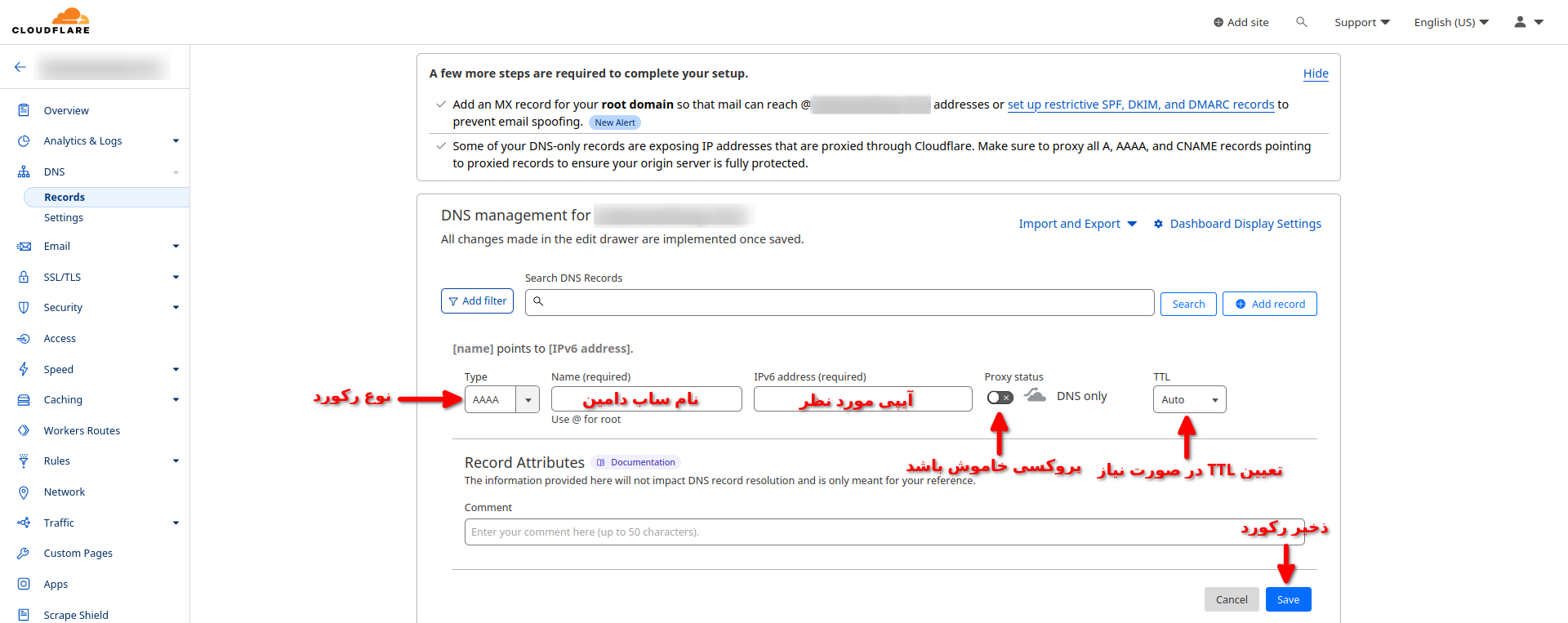This screenshot has height=623, width=1568.
Task: Click the SSL/TLS lock icon
Action: (24, 278)
